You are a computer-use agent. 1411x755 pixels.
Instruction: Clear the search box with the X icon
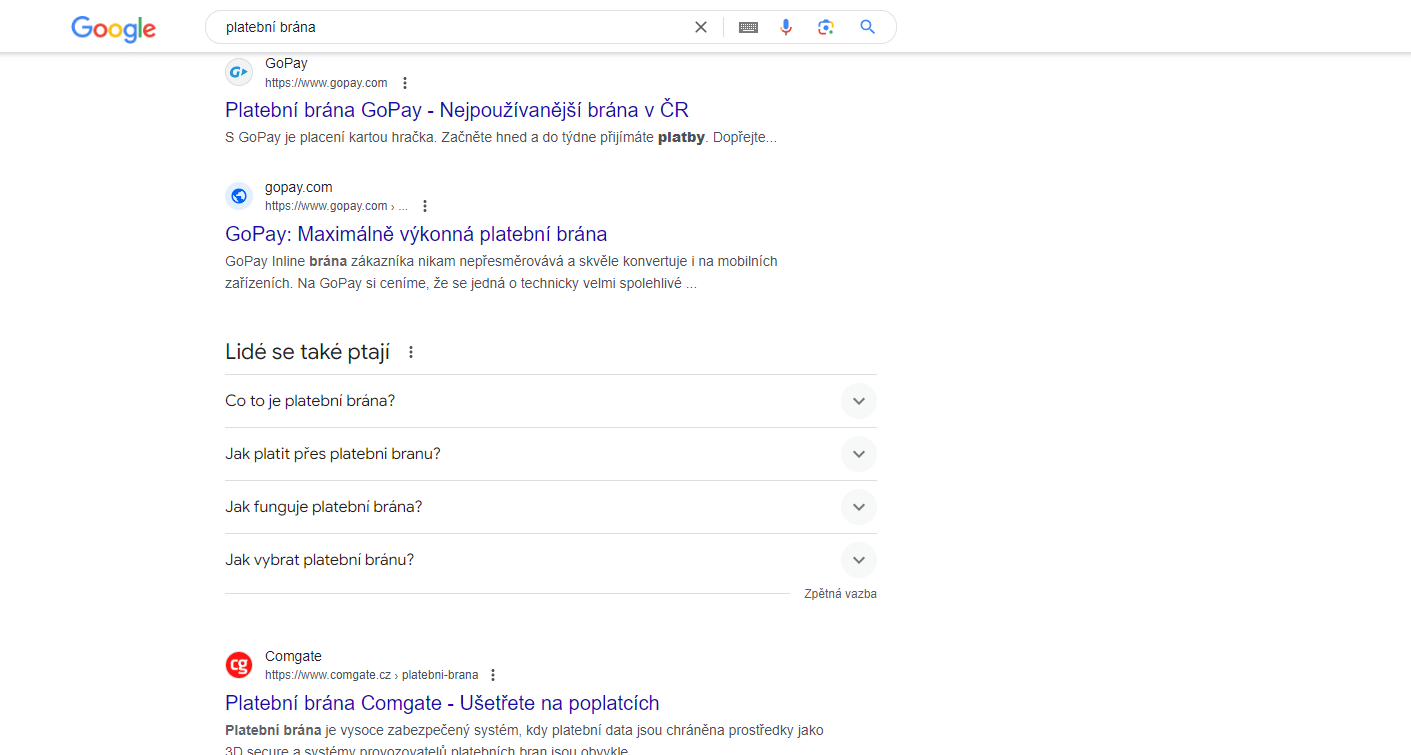coord(701,27)
